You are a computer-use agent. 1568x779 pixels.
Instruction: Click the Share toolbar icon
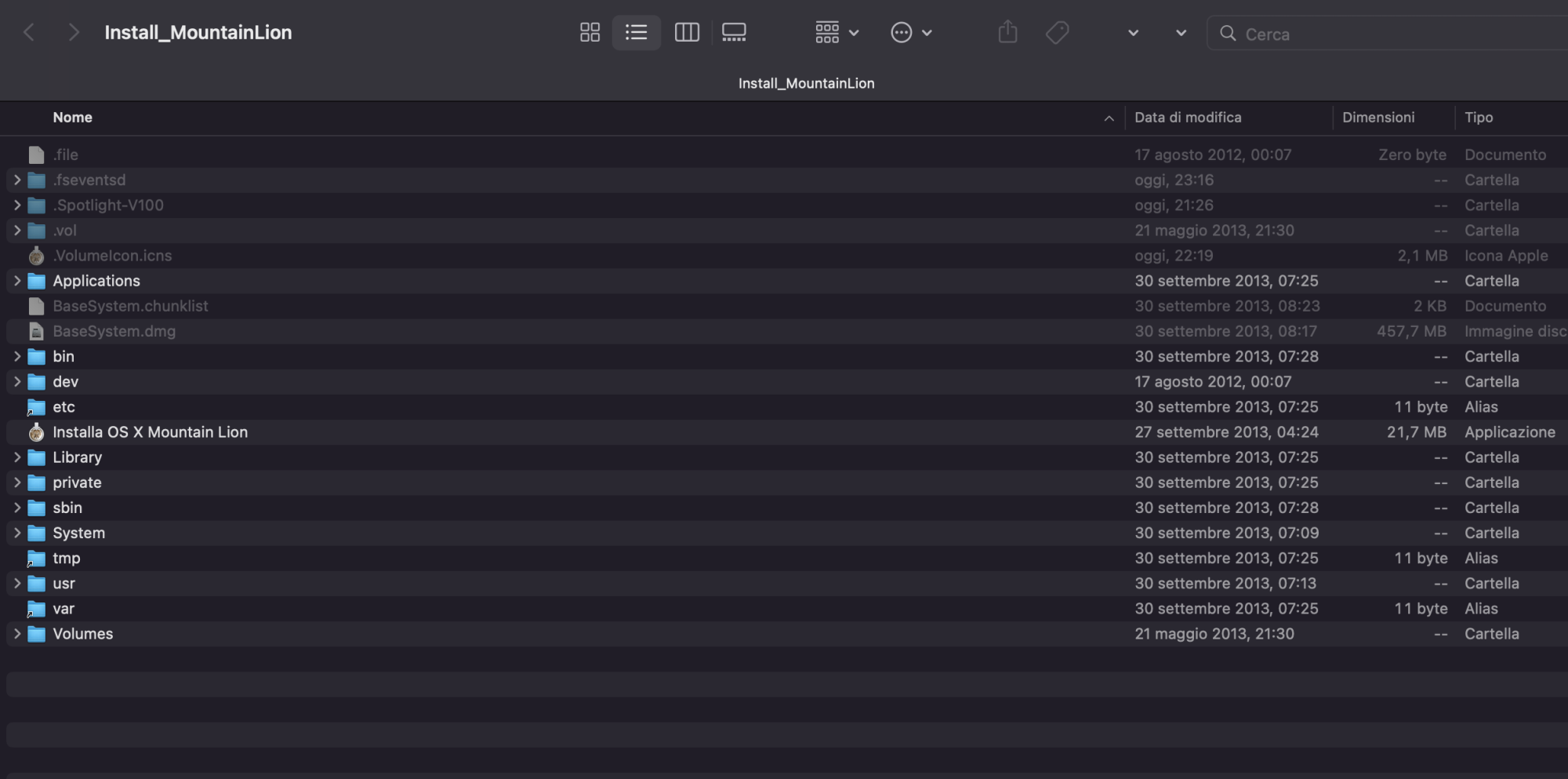pos(1007,32)
